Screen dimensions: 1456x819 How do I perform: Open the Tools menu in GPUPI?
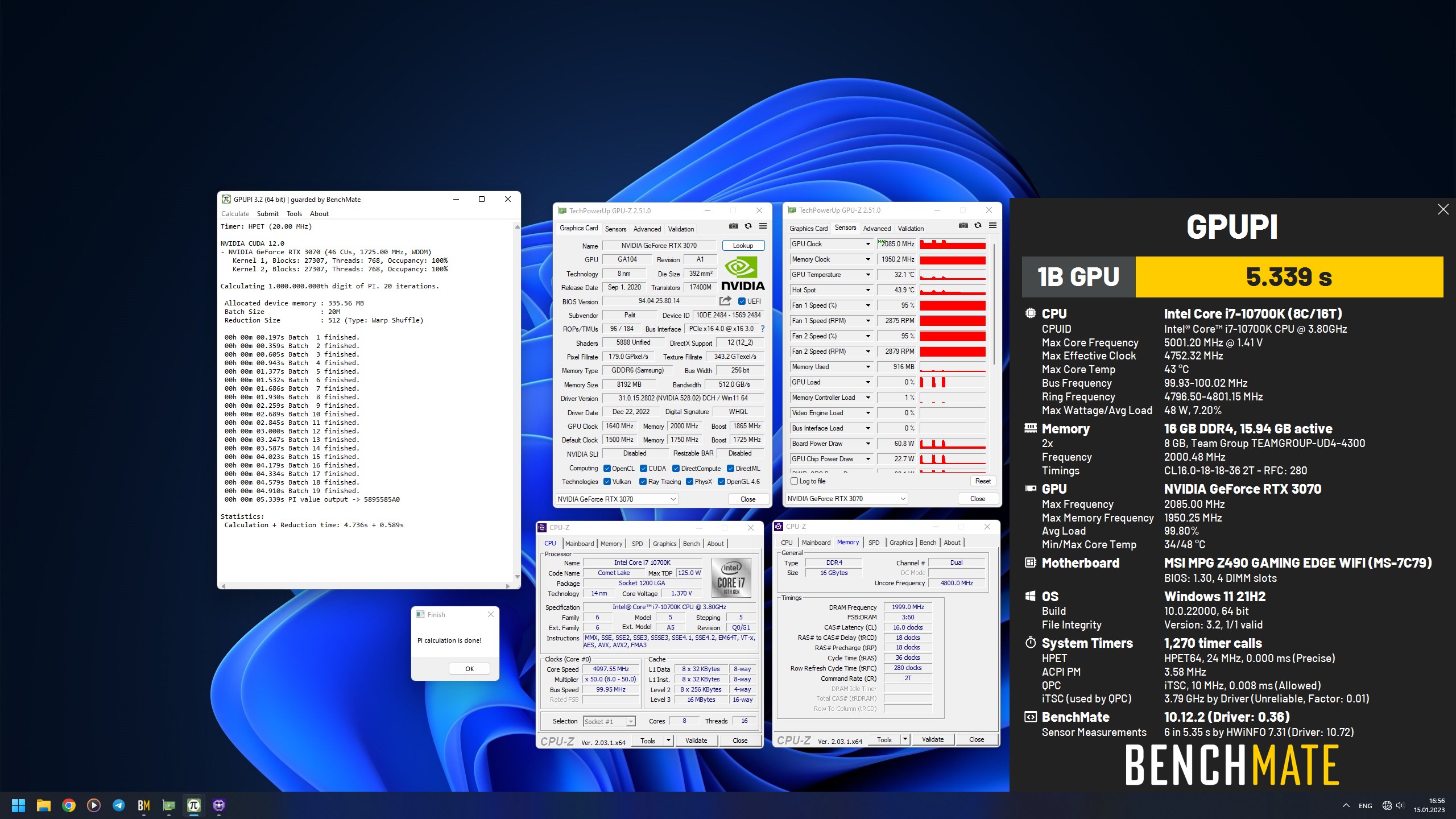pyautogui.click(x=294, y=214)
